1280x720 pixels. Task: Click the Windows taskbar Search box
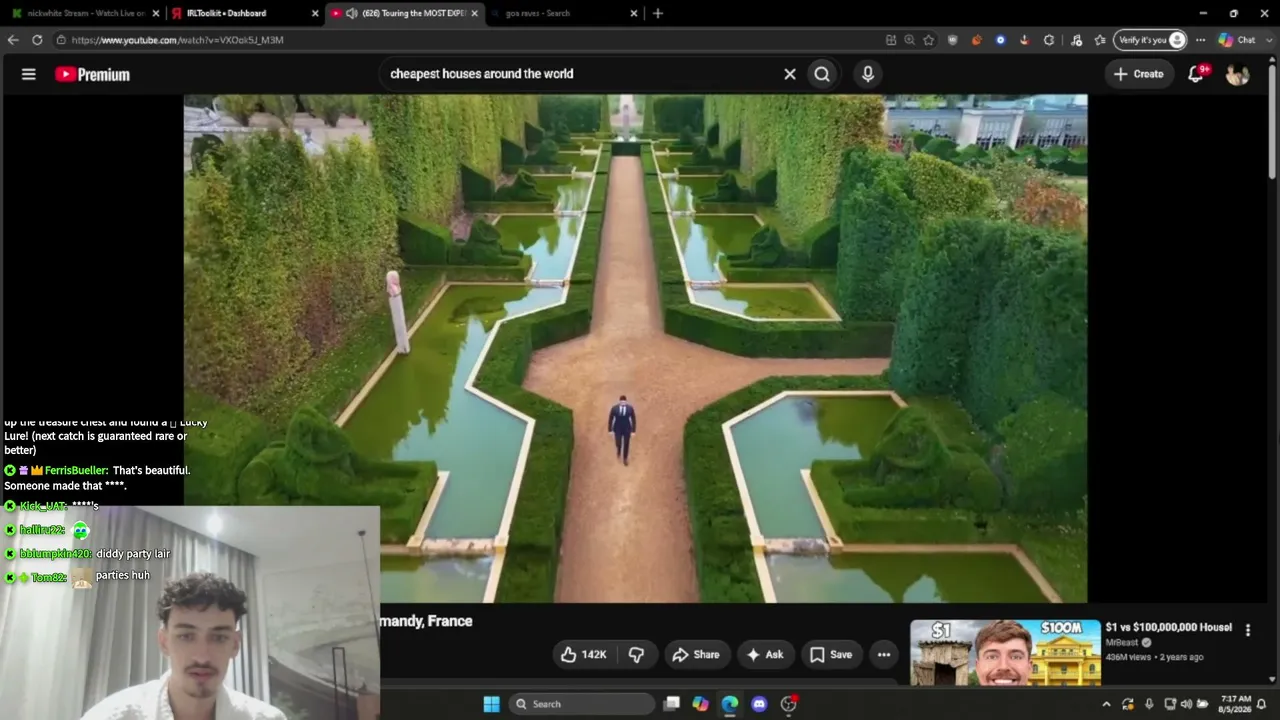(x=583, y=704)
